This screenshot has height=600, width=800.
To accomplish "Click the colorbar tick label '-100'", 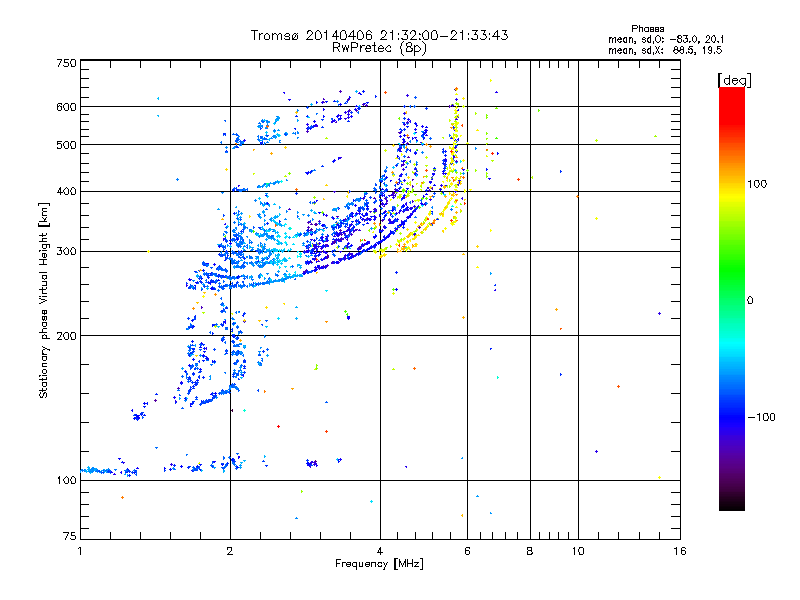I will pyautogui.click(x=761, y=417).
